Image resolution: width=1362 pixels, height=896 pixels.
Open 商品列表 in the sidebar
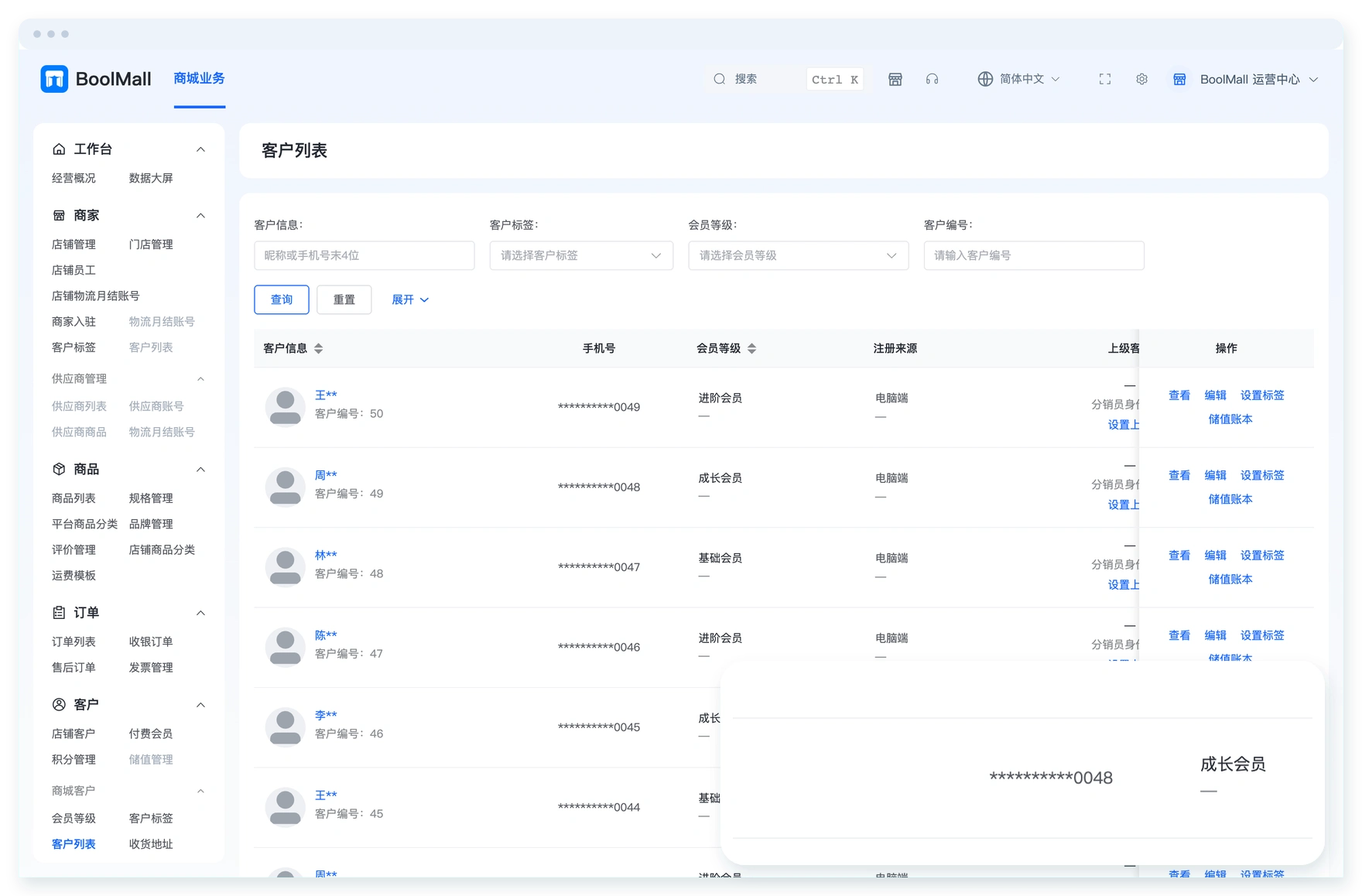(x=74, y=498)
